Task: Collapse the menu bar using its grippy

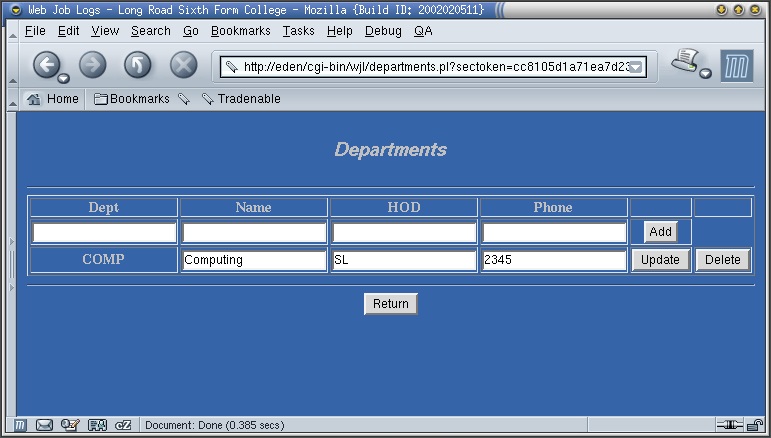Action: click(13, 31)
